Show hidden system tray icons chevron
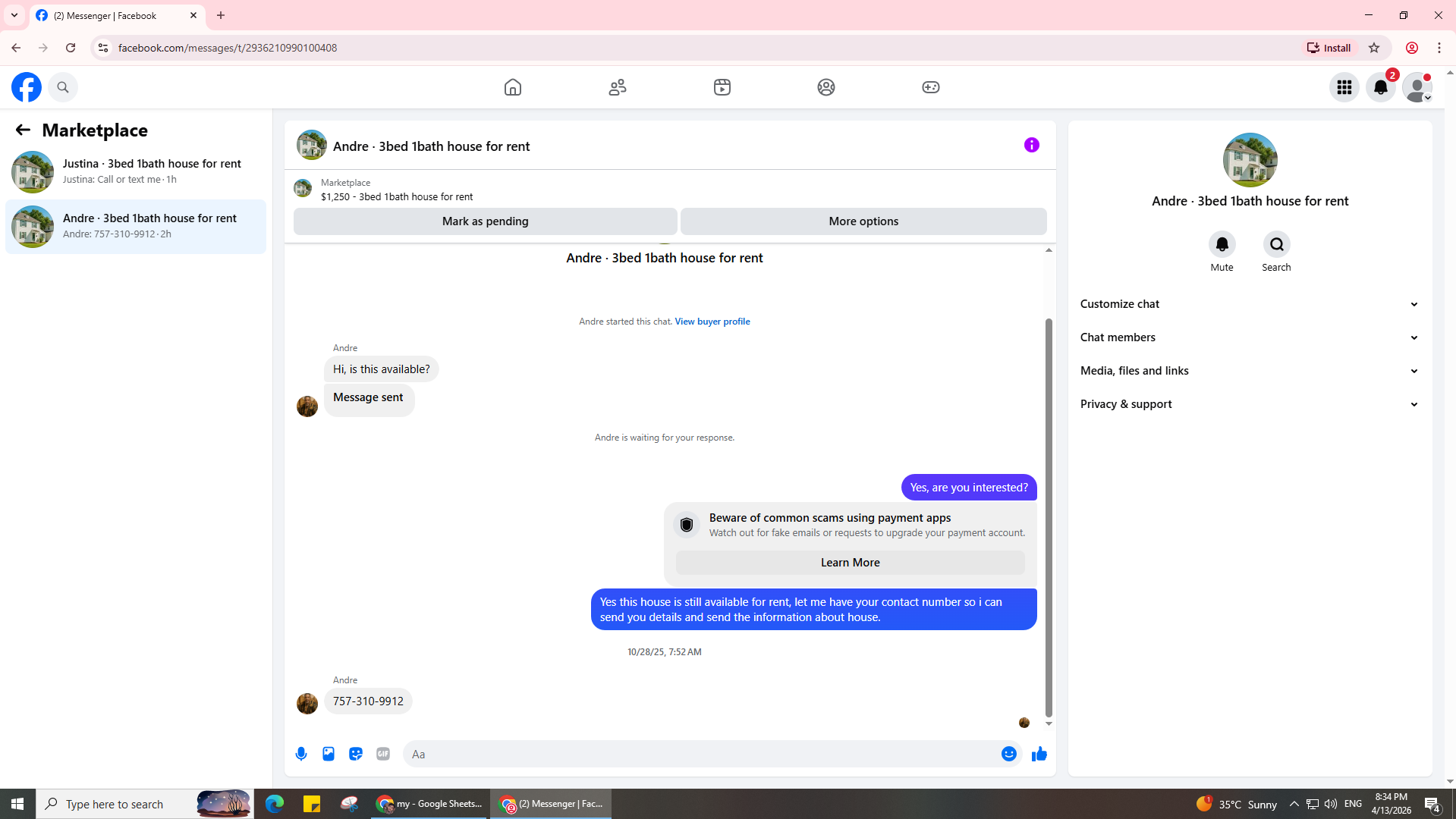 click(x=1294, y=804)
